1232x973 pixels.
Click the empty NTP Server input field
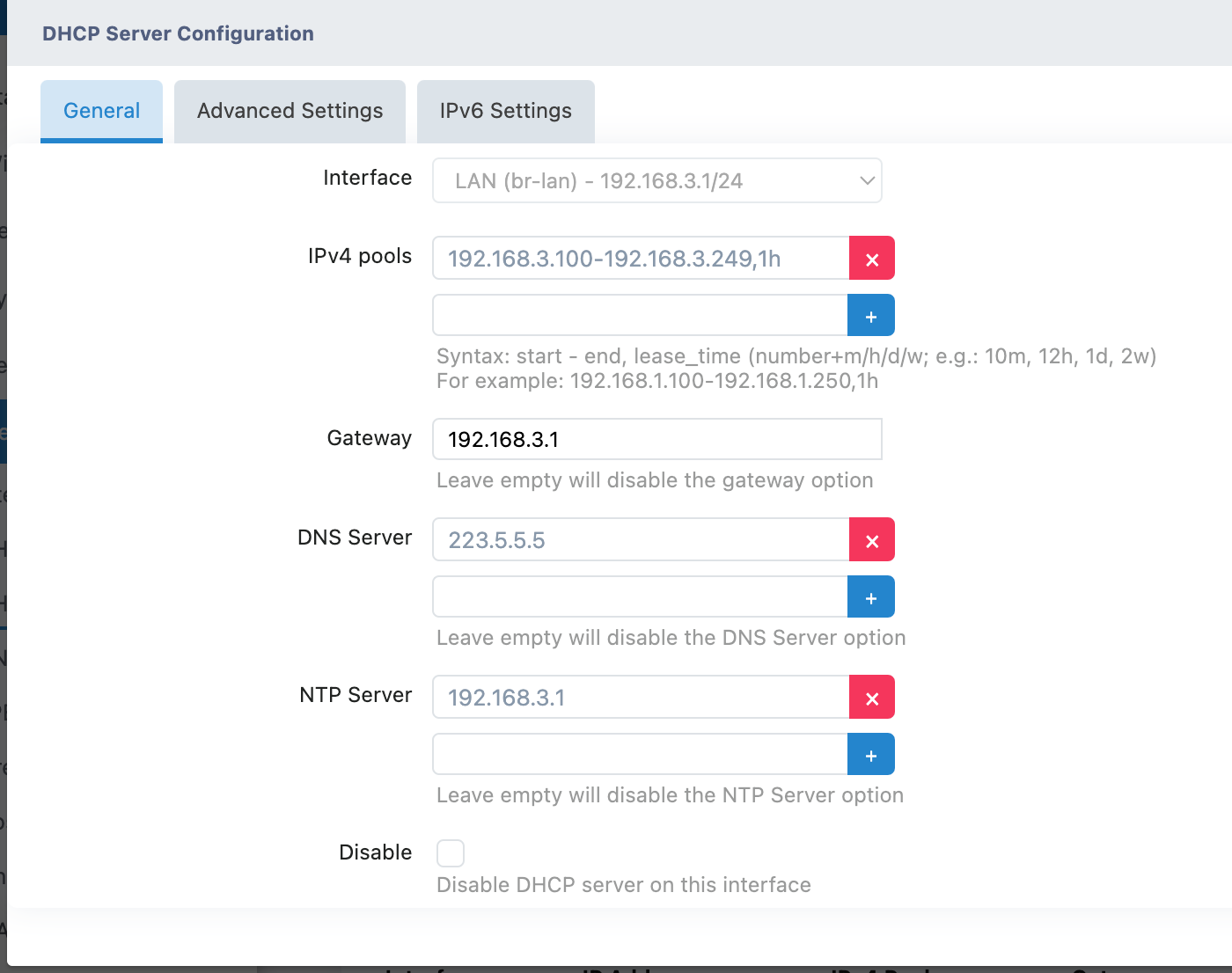click(x=640, y=755)
